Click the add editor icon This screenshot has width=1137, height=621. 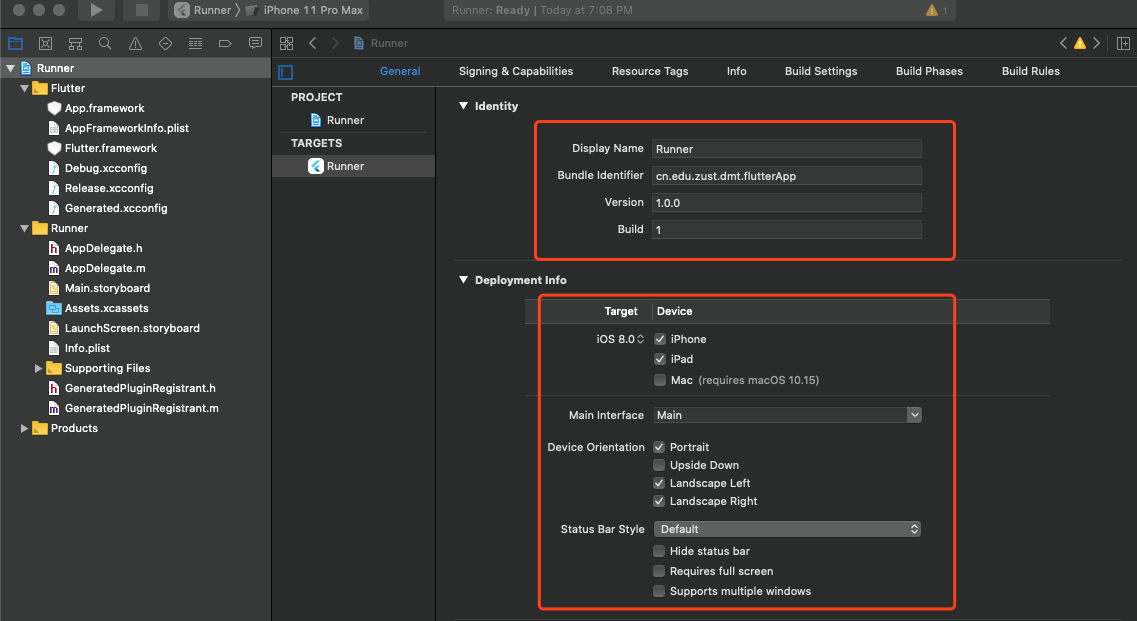coord(1123,44)
